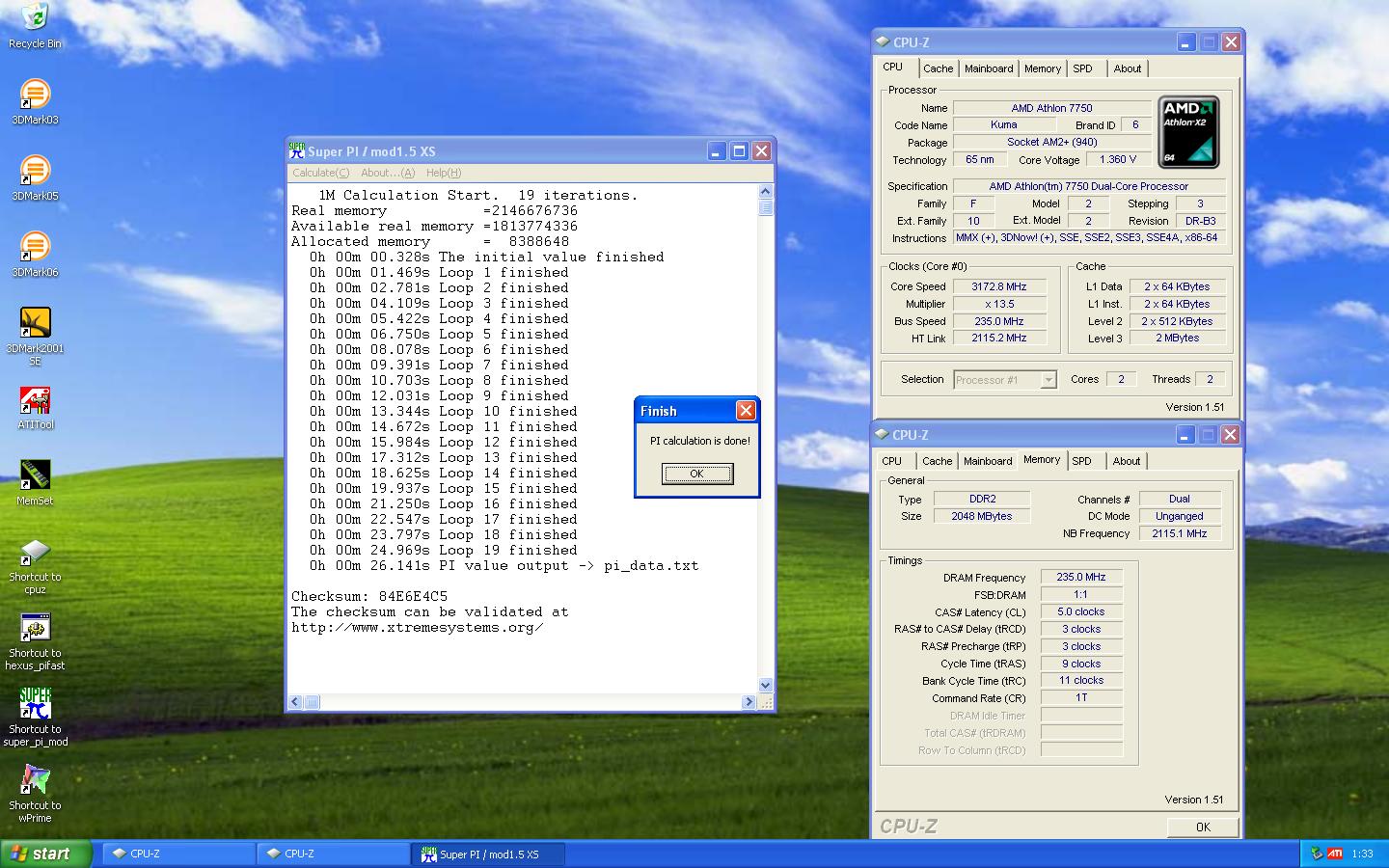This screenshot has width=1389, height=868.
Task: Click the Core Voltage 1.360 V field
Action: click(x=1118, y=159)
